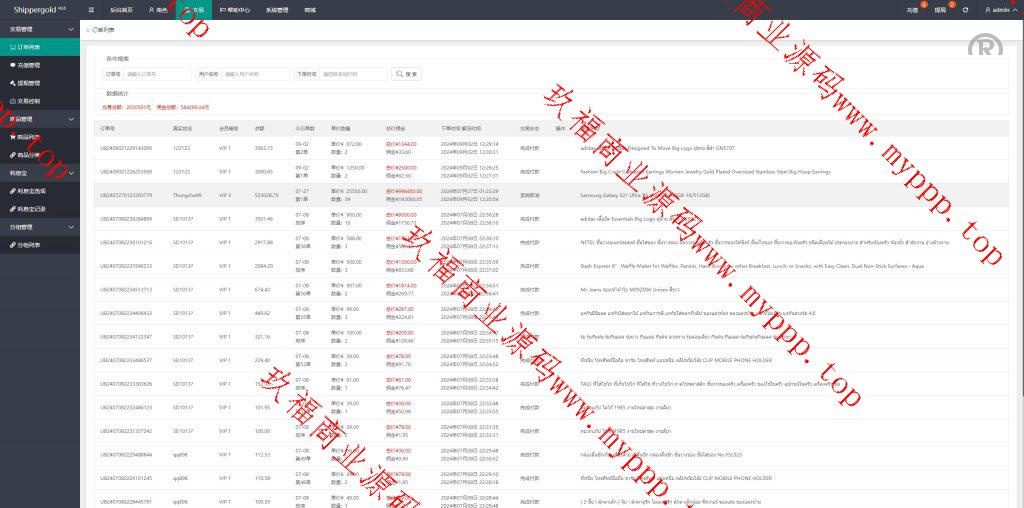Open 提现 notifications with badge
The height and width of the screenshot is (508, 1024).
(x=939, y=9)
